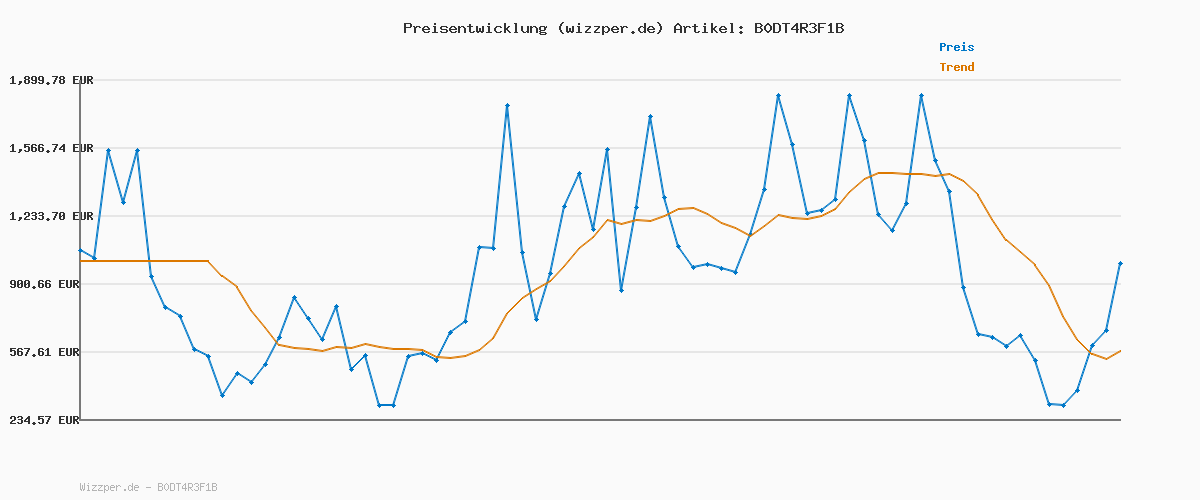The width and height of the screenshot is (1200, 500).
Task: Select the 1,566.74 EUR axis label
Action: 51,148
